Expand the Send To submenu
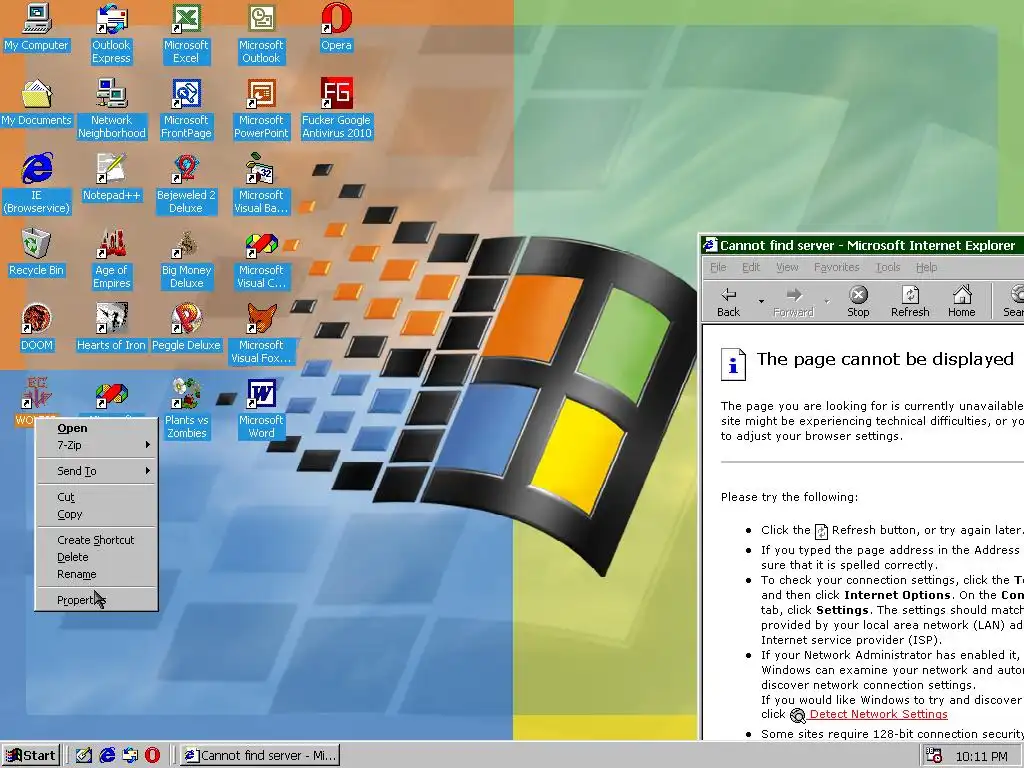Image resolution: width=1024 pixels, height=768 pixels. (96, 471)
